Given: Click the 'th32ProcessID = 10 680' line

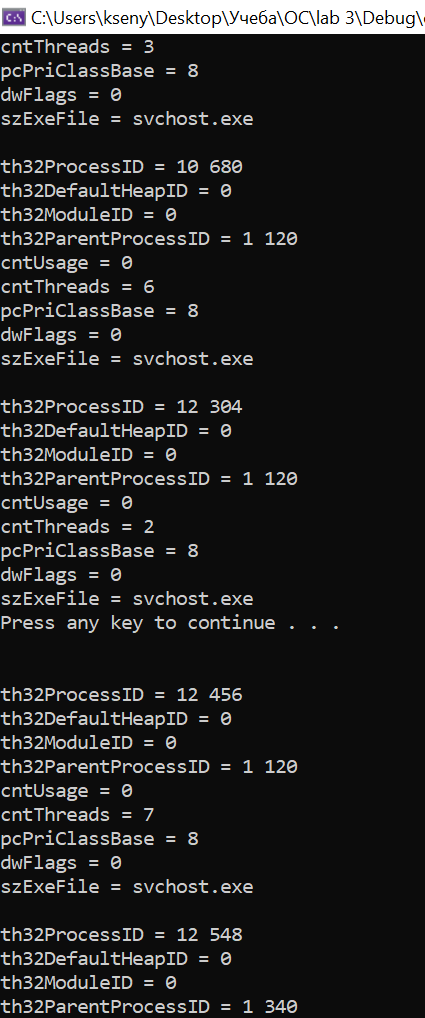Looking at the screenshot, I should (x=121, y=168).
